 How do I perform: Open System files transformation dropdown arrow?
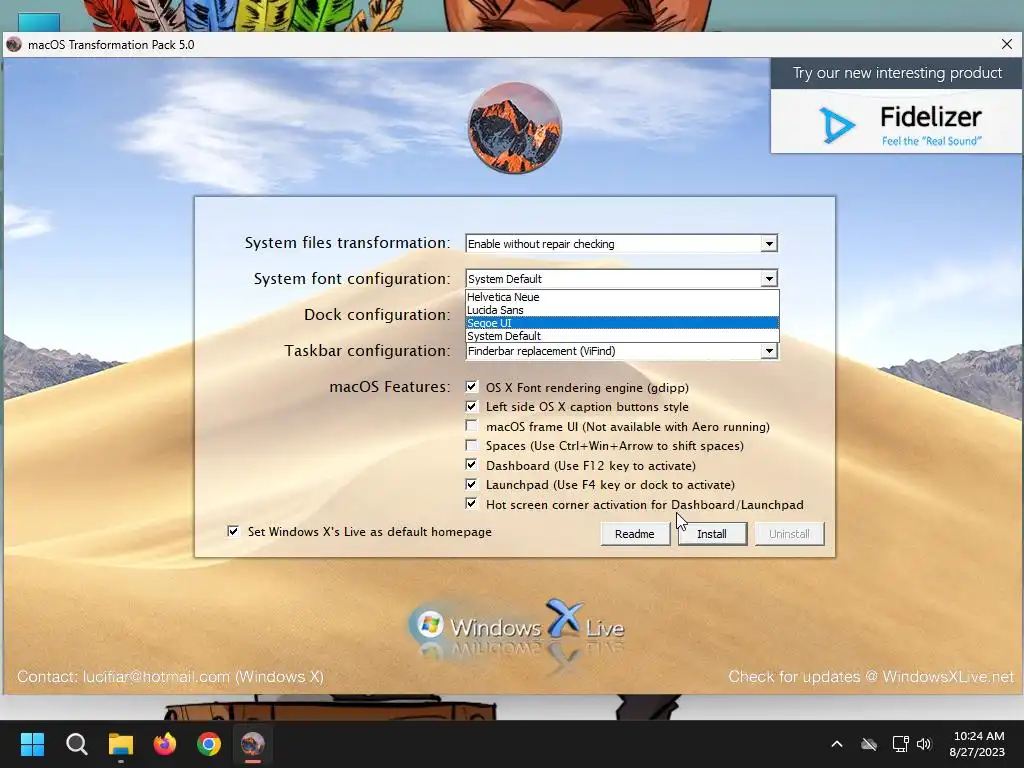click(769, 244)
